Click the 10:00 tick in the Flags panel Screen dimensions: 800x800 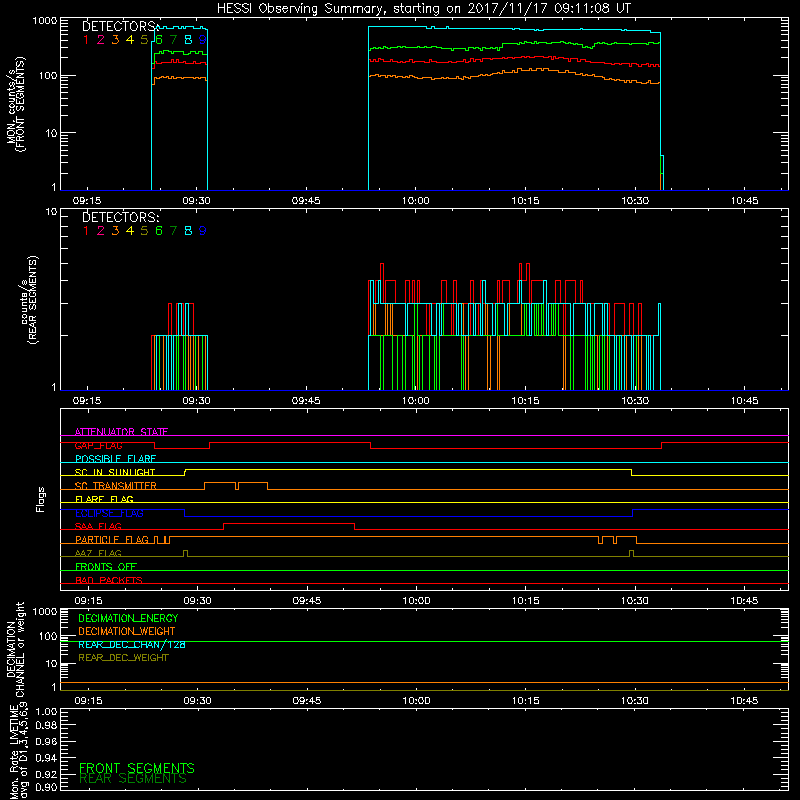(x=416, y=601)
